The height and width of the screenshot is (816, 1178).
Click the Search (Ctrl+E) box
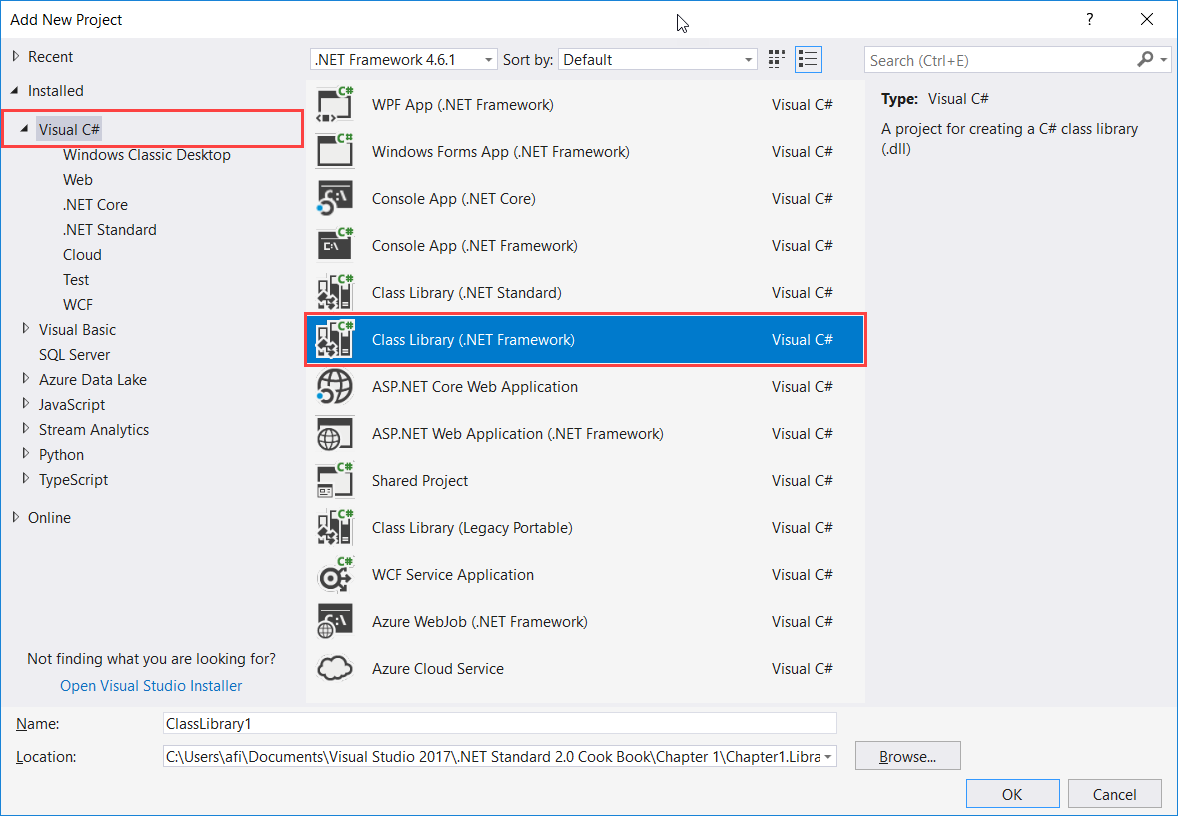1001,60
